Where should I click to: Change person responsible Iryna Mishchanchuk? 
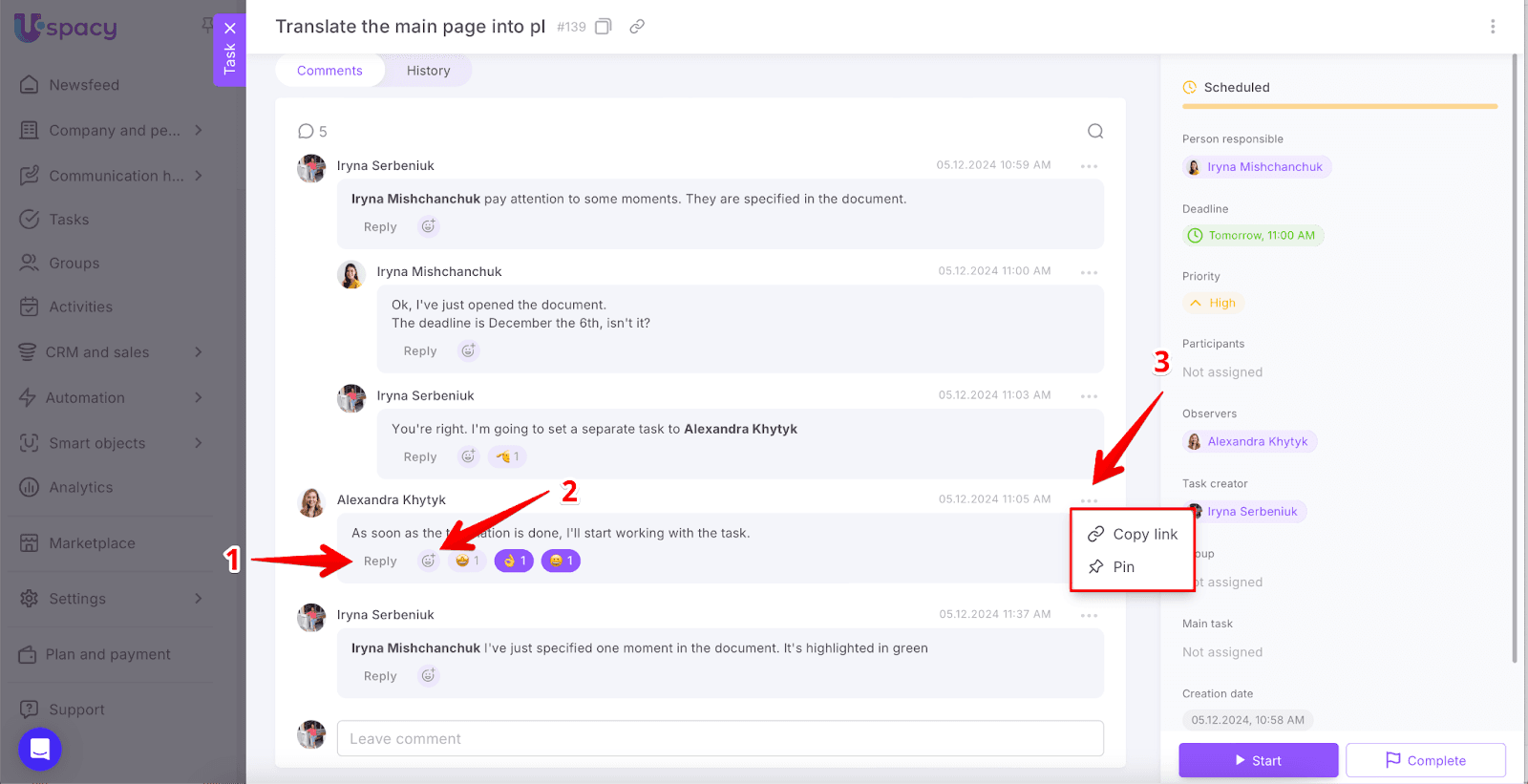coord(1257,167)
